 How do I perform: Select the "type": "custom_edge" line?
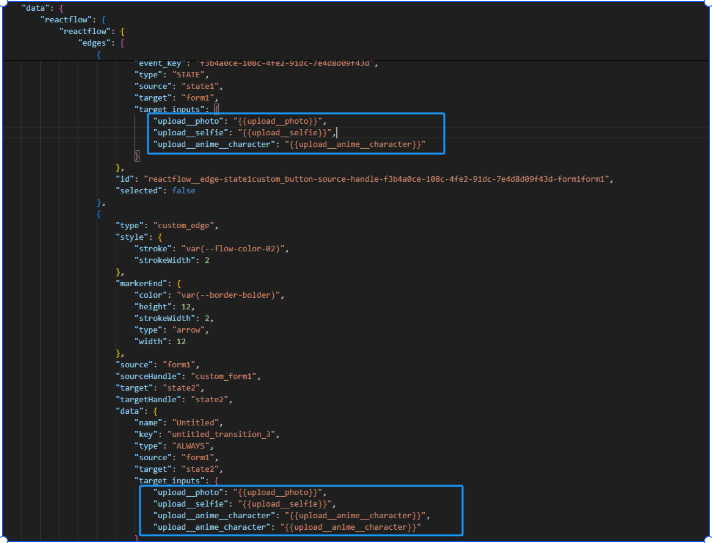click(x=167, y=226)
